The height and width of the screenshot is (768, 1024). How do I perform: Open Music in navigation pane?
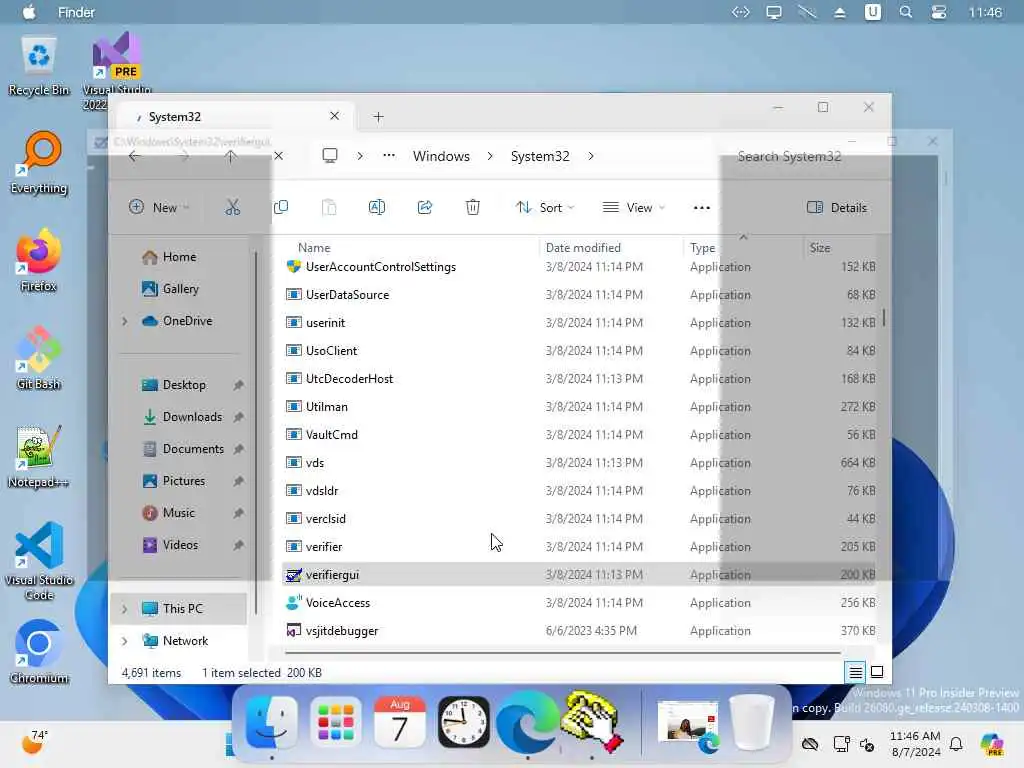point(168,513)
